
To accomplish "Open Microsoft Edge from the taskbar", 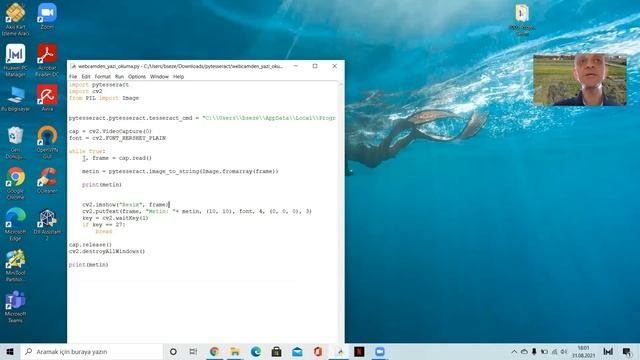I will 256,351.
